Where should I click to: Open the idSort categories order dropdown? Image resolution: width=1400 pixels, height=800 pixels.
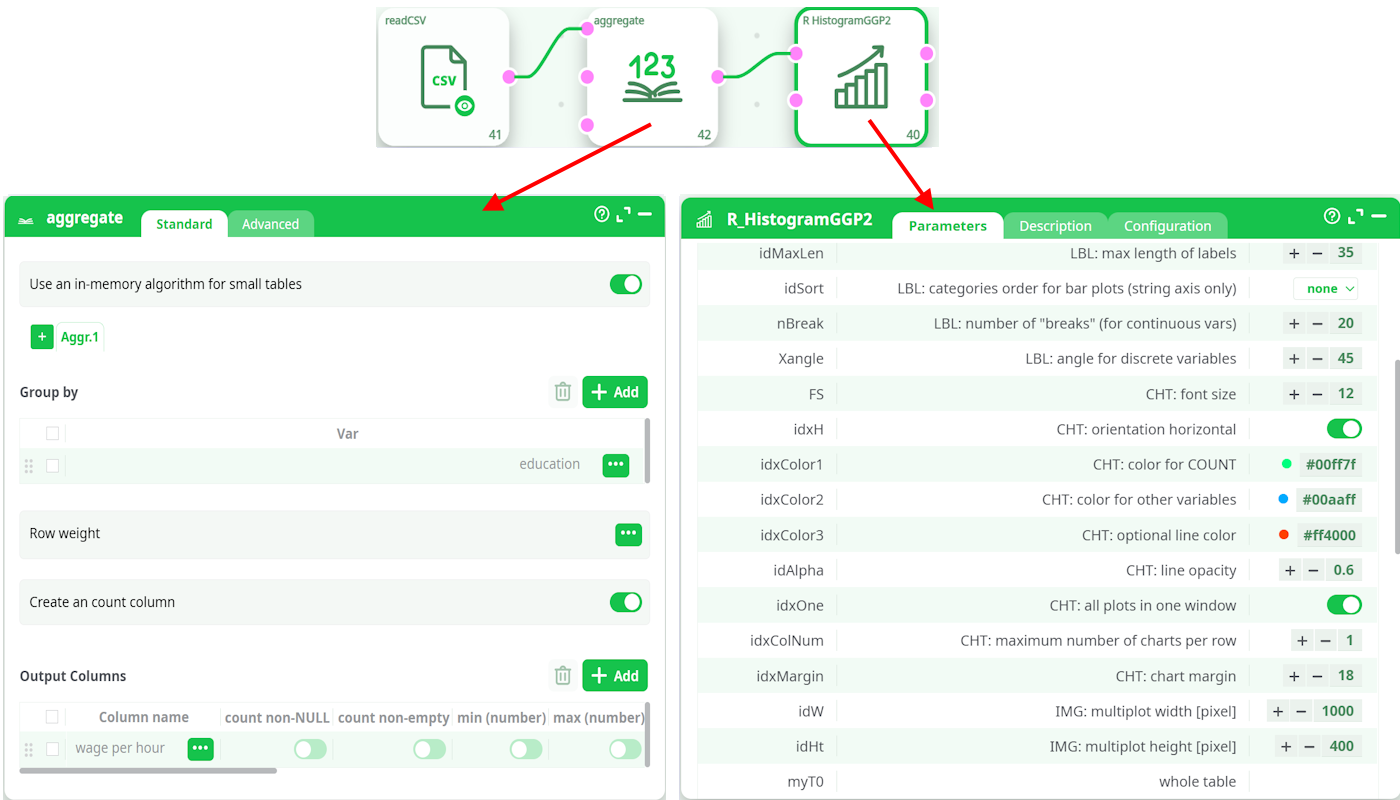(1325, 288)
